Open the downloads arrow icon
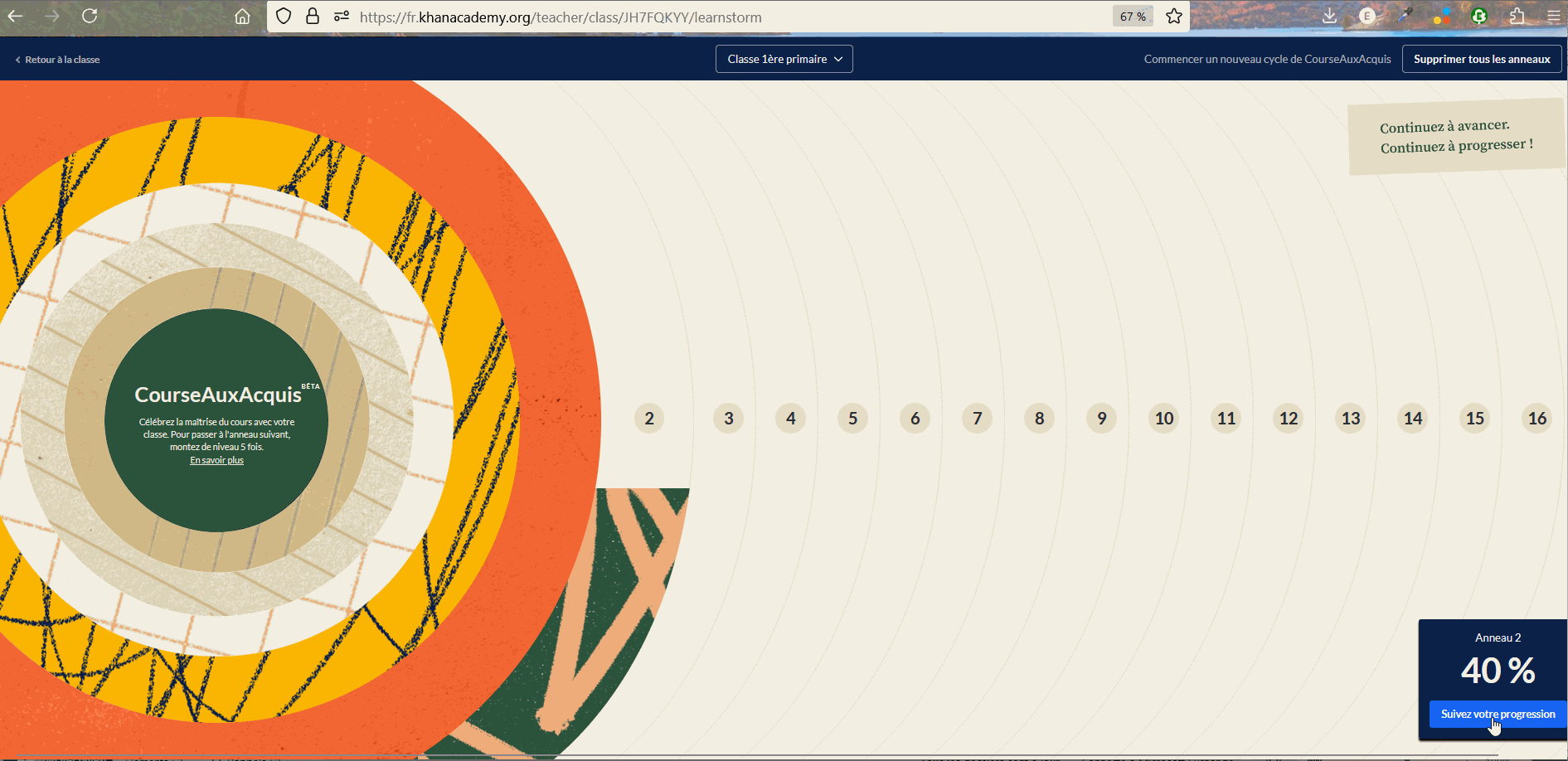 (x=1329, y=16)
